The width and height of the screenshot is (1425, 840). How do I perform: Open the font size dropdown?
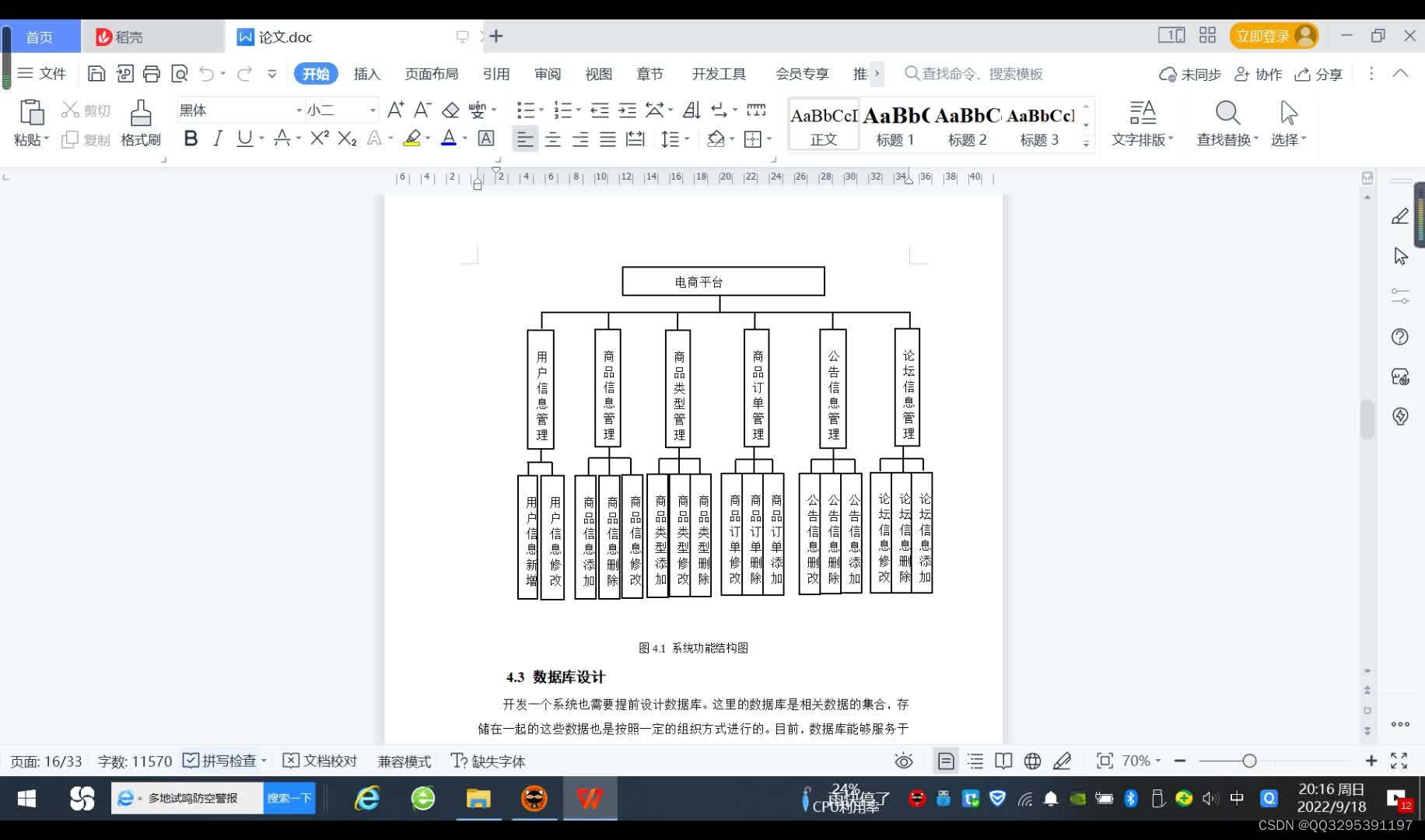point(373,110)
